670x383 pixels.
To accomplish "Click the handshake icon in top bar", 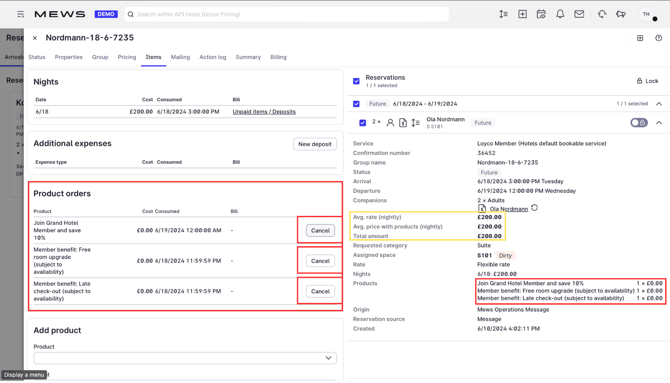I will pos(621,14).
